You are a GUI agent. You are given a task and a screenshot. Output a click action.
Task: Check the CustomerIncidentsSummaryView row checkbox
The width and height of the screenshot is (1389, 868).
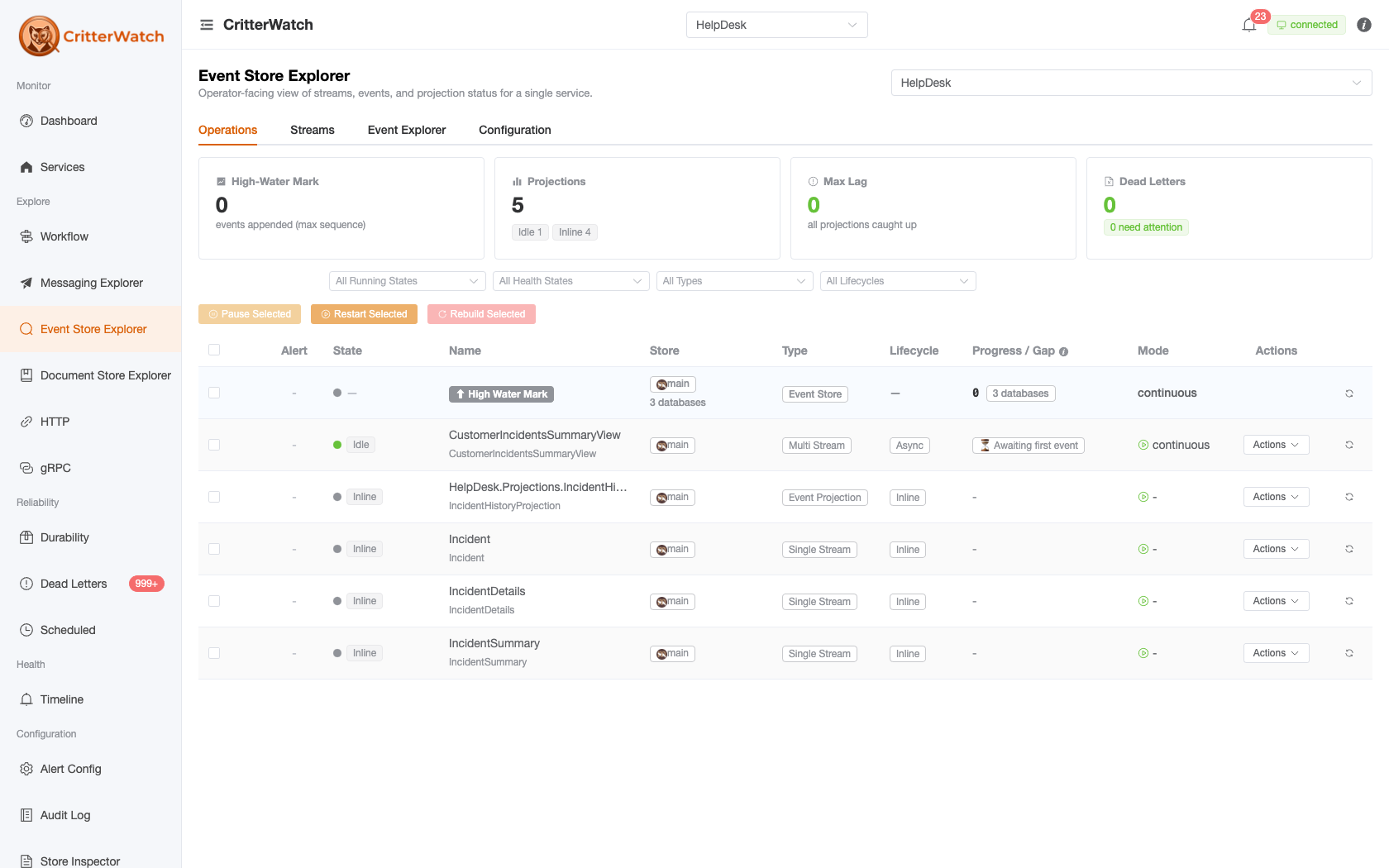tap(214, 445)
